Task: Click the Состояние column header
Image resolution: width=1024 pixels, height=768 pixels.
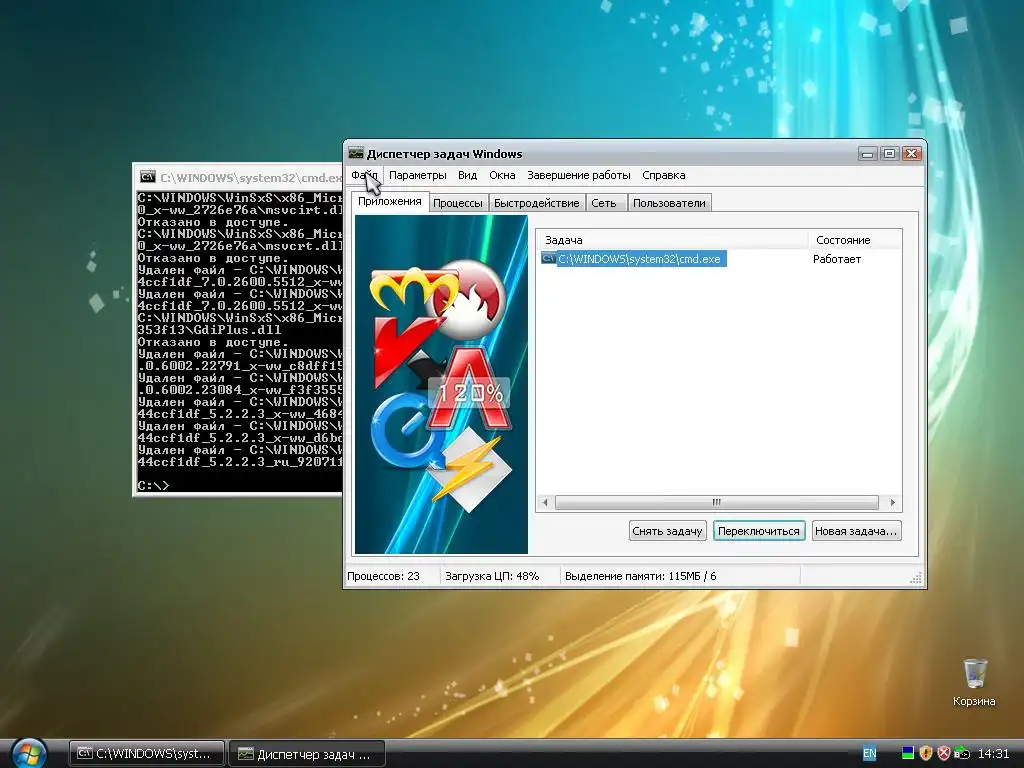Action: (x=855, y=240)
